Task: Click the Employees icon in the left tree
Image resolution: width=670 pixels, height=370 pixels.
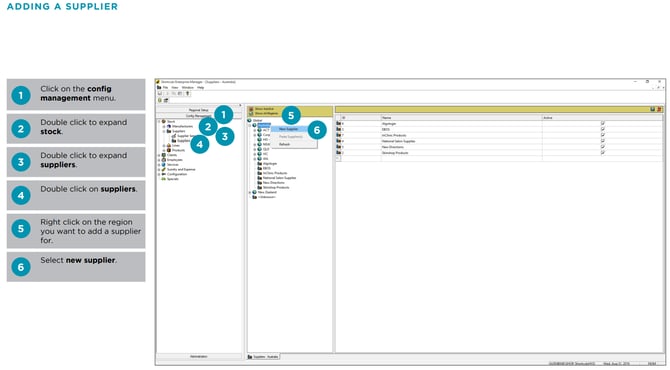Action: click(x=164, y=160)
